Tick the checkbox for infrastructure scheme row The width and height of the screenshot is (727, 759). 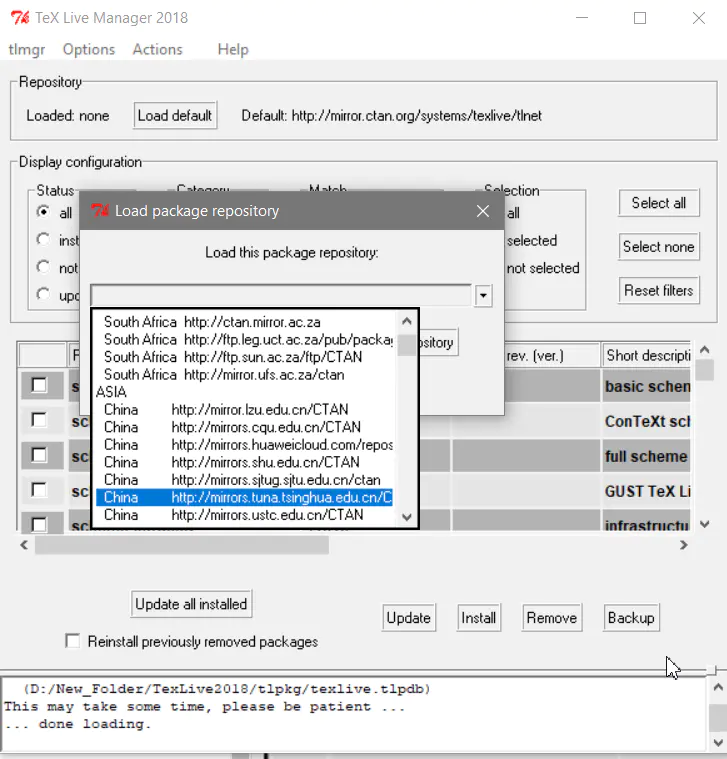[39, 524]
